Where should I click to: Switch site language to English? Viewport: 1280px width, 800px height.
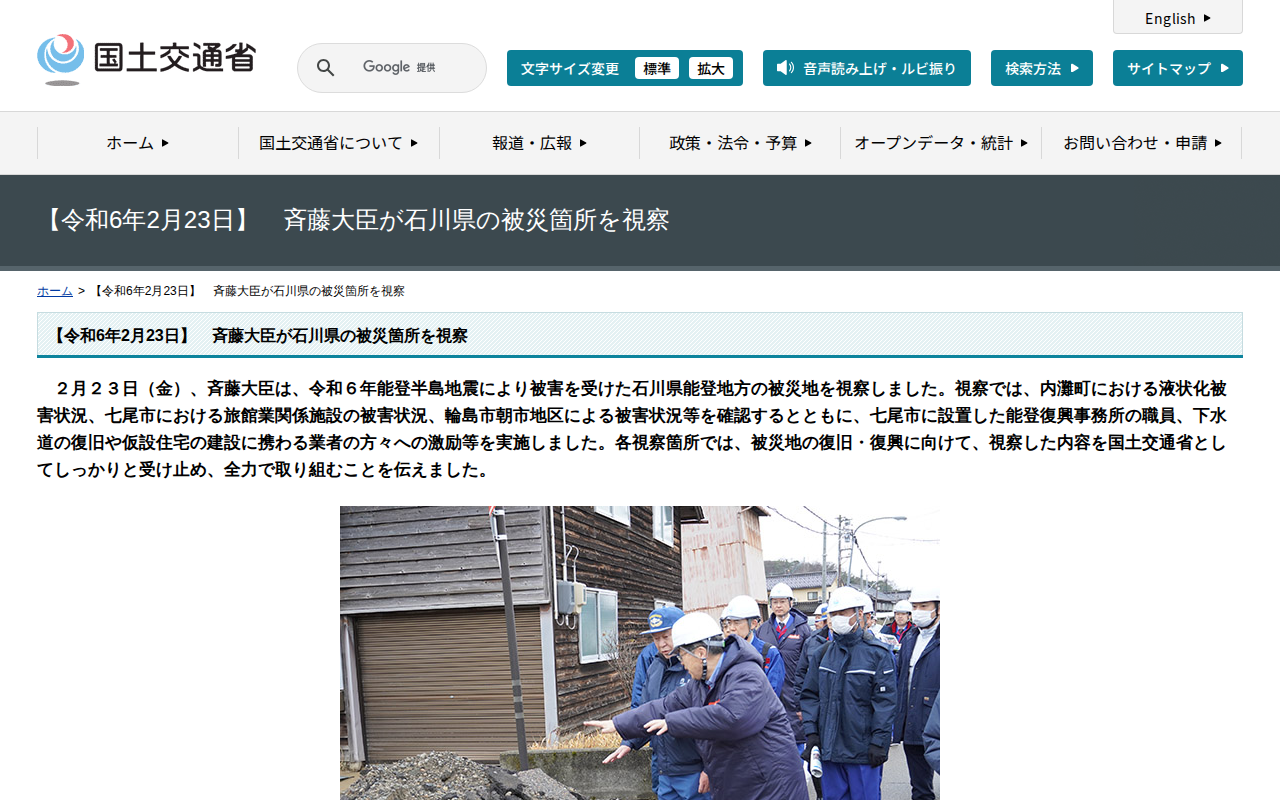tap(1178, 17)
